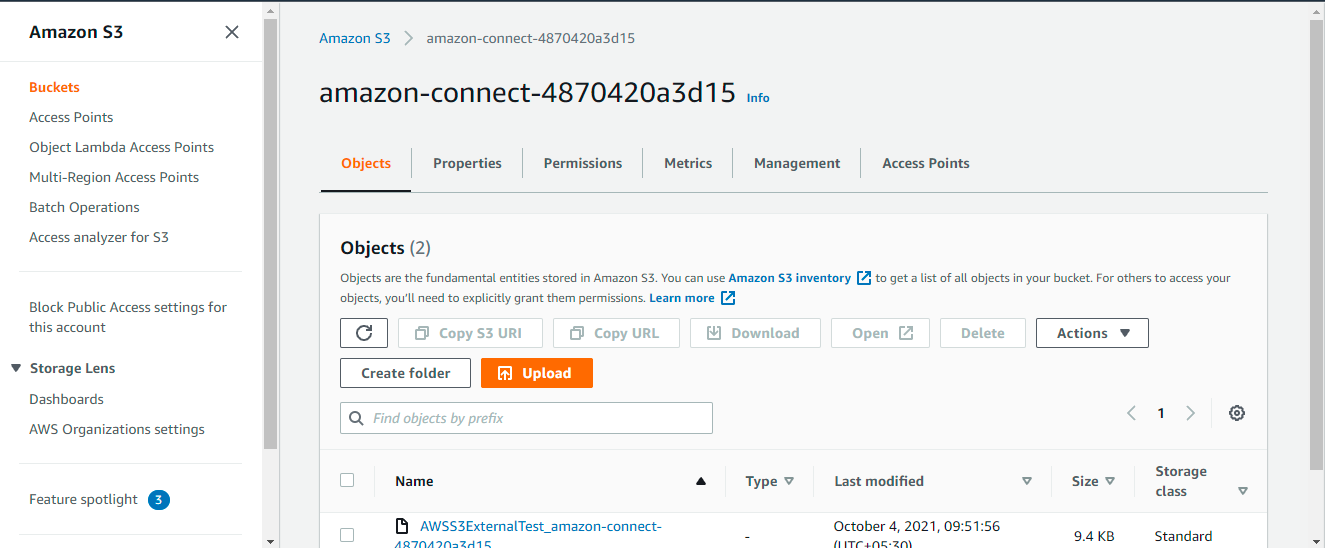
Task: Sort objects by the Size column arrow
Action: pos(1110,481)
